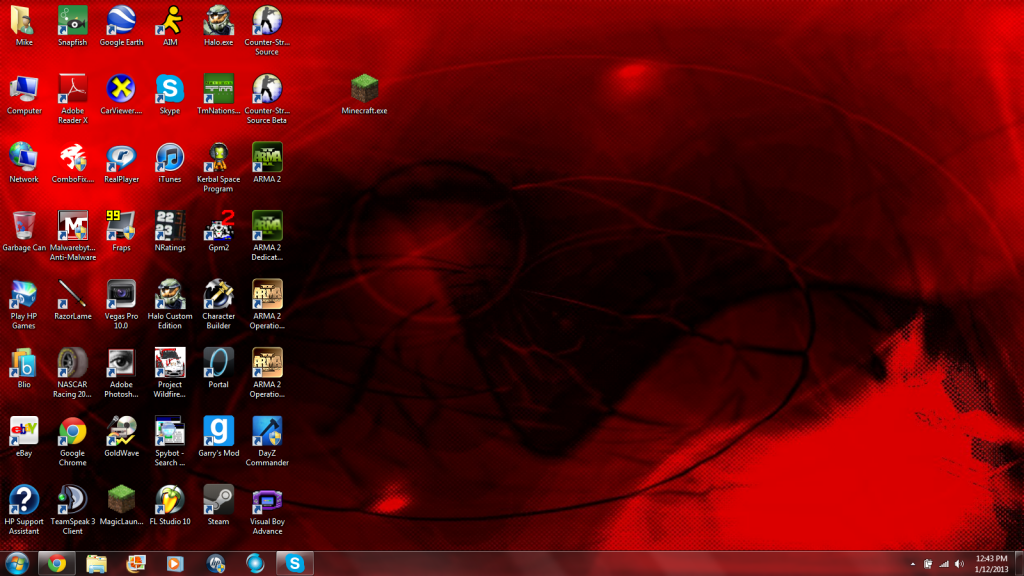Select the Halo.exe desktop icon

pyautogui.click(x=218, y=26)
